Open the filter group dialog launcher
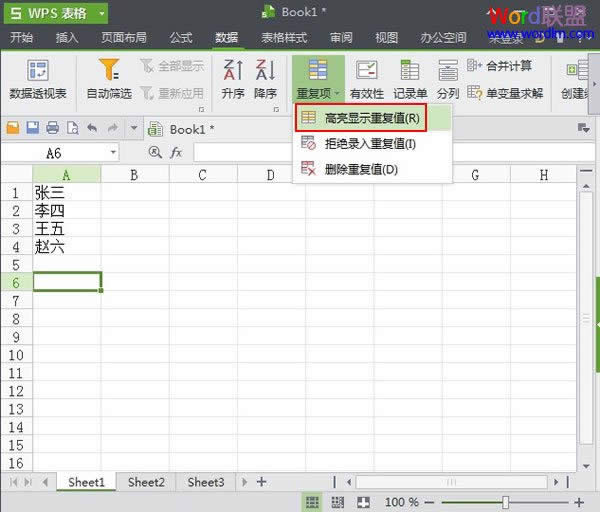 point(201,109)
